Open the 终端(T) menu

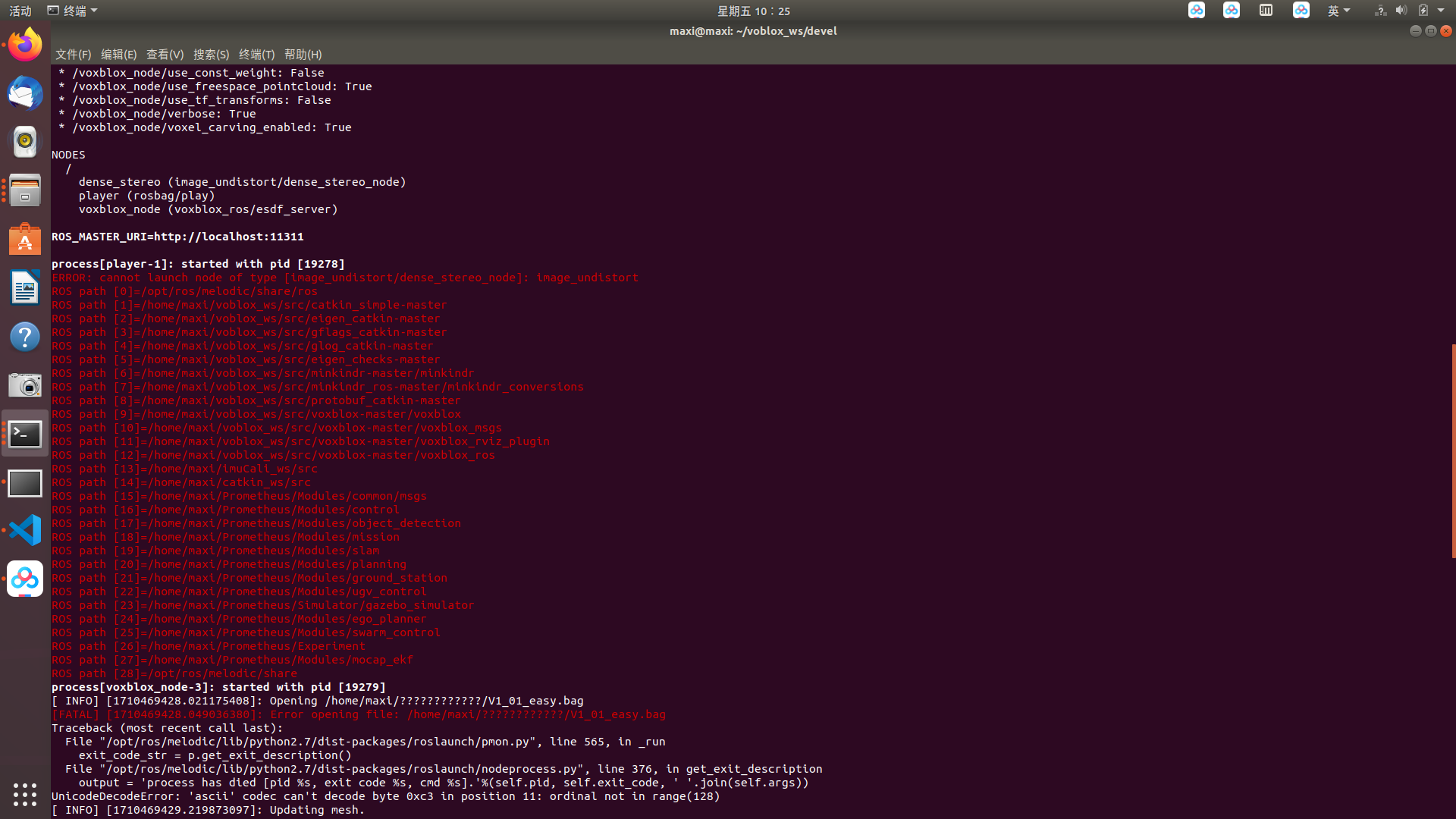(x=256, y=55)
